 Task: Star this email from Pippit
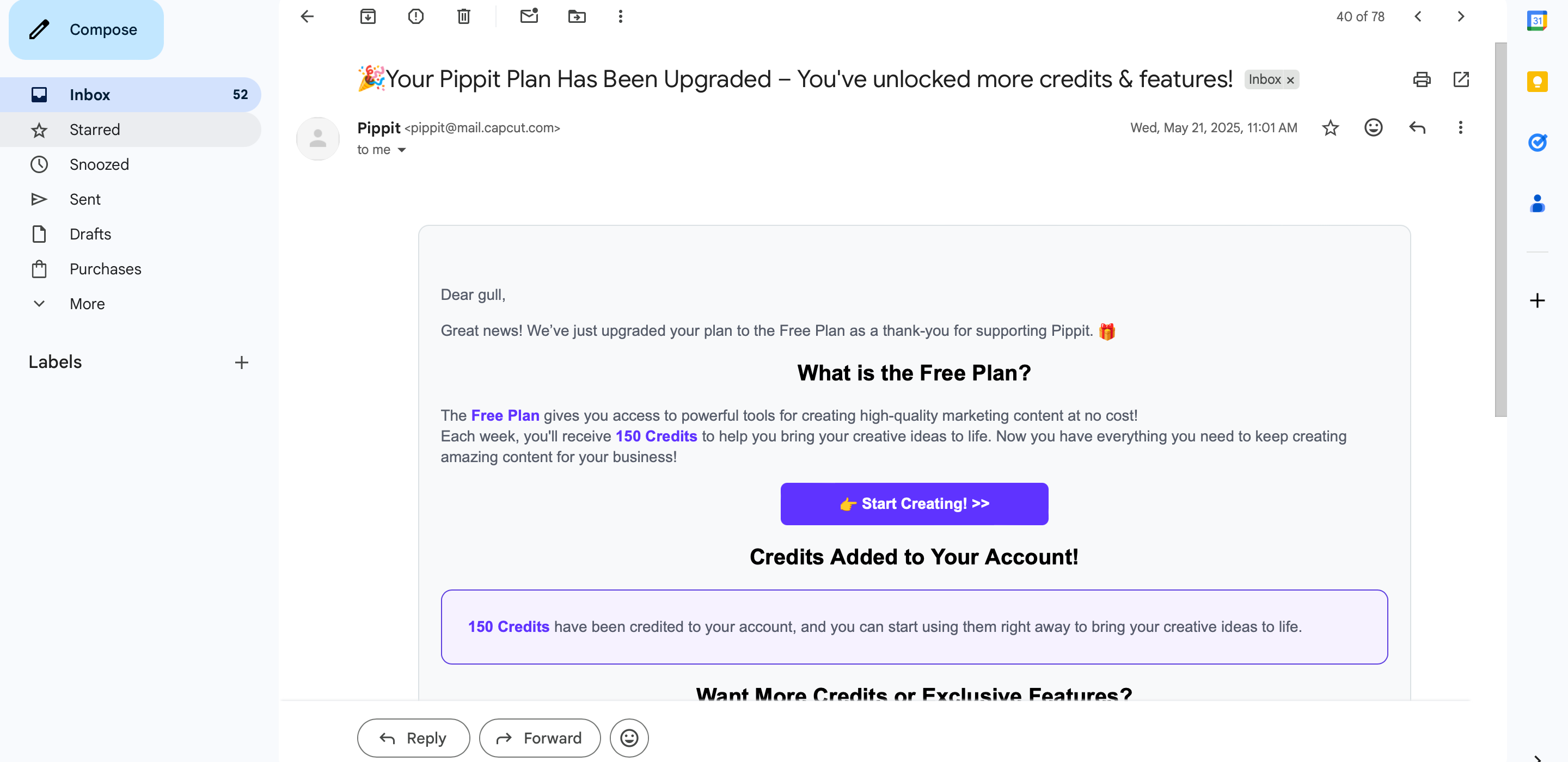pyautogui.click(x=1330, y=128)
